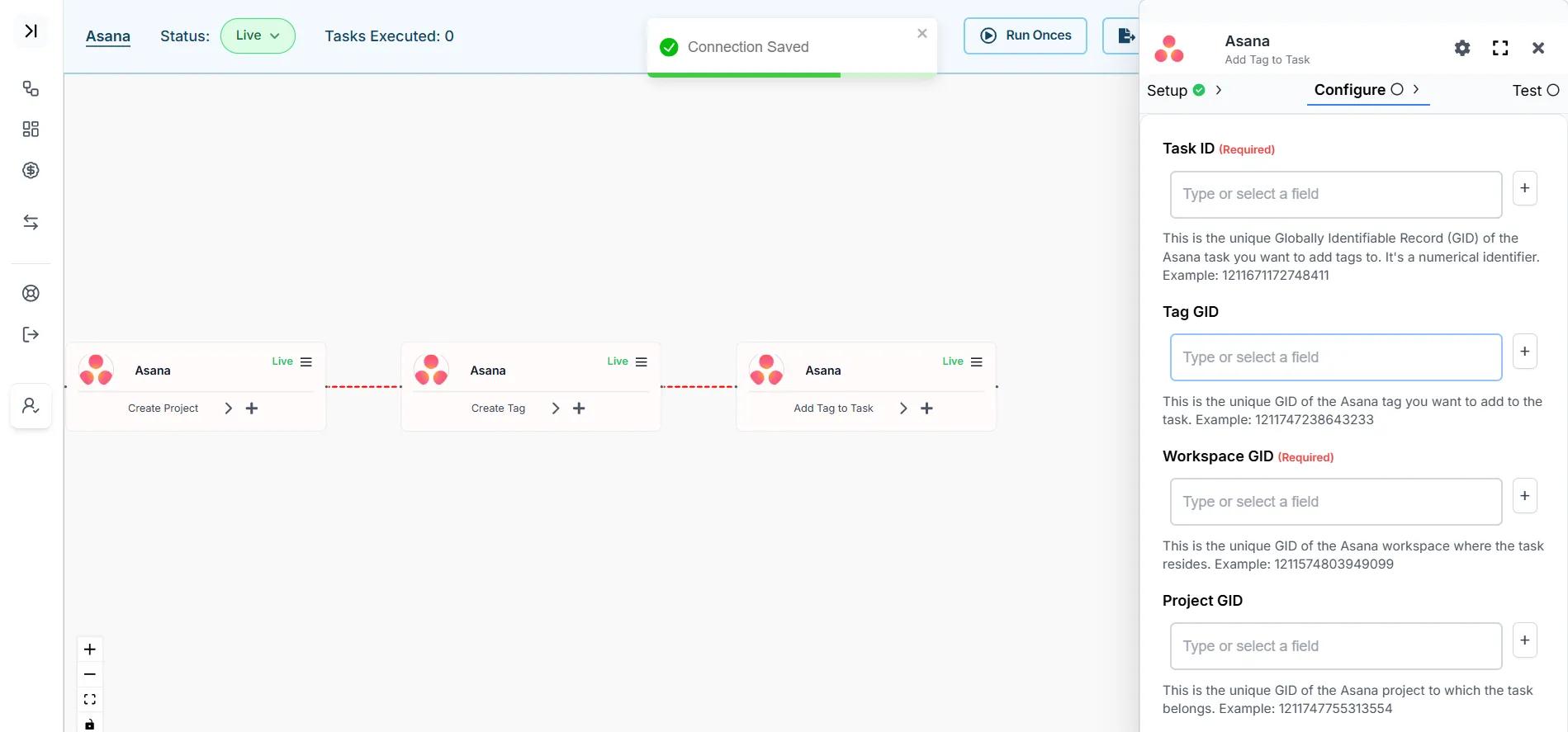Zoom in on the workflow canvas
The width and height of the screenshot is (1568, 732).
point(90,649)
